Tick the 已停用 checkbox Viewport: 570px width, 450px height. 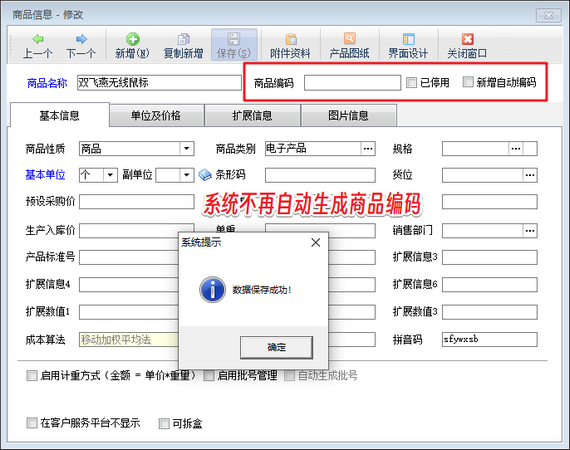pyautogui.click(x=411, y=83)
